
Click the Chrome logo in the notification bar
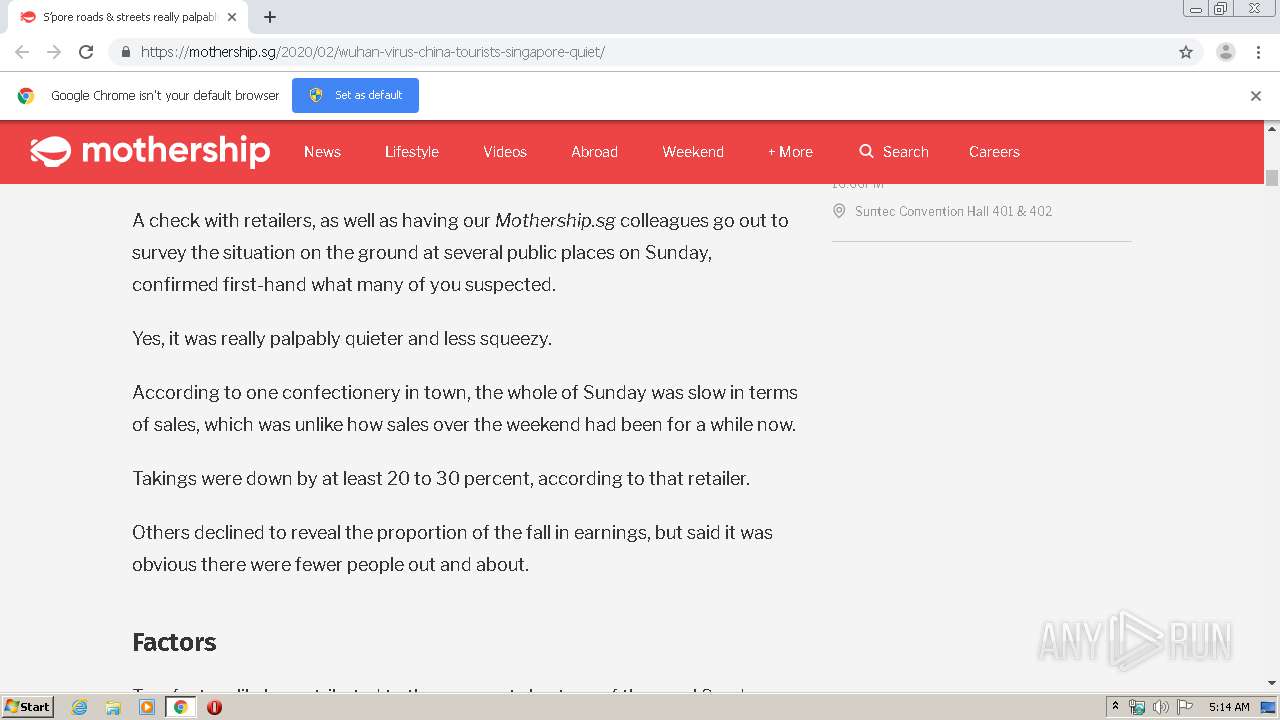(26, 96)
